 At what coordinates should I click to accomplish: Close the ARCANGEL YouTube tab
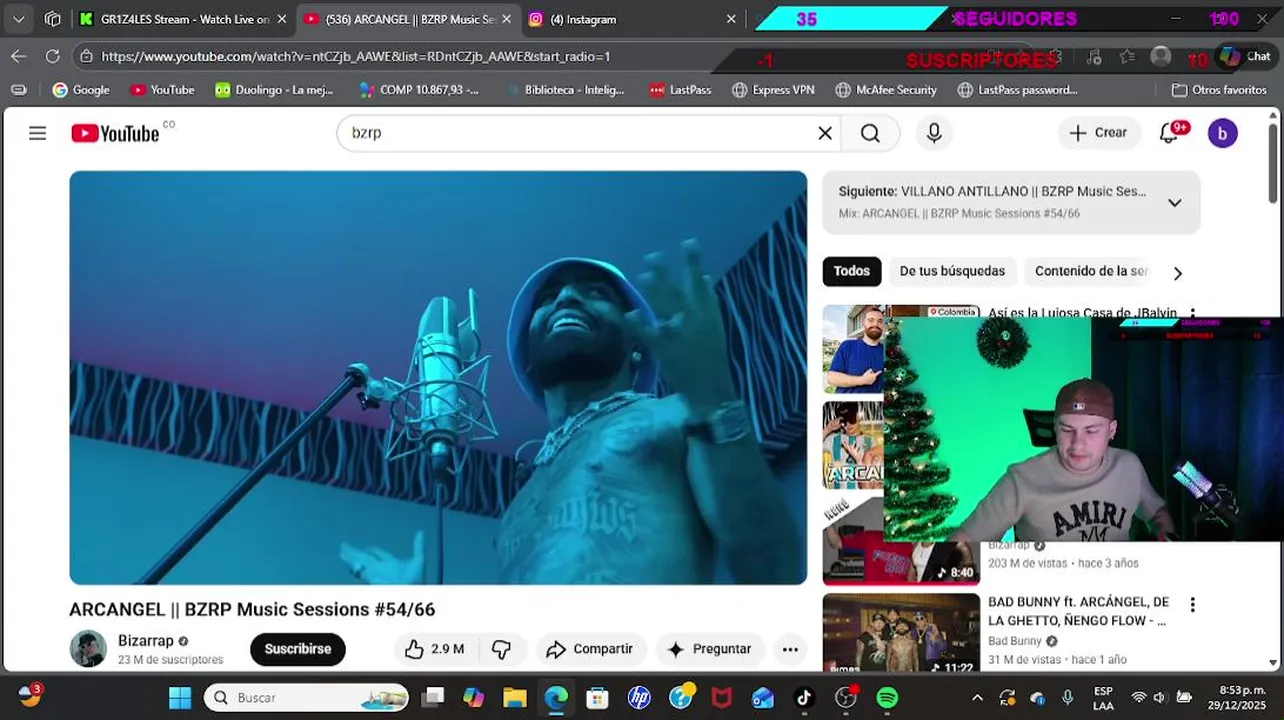click(x=506, y=19)
